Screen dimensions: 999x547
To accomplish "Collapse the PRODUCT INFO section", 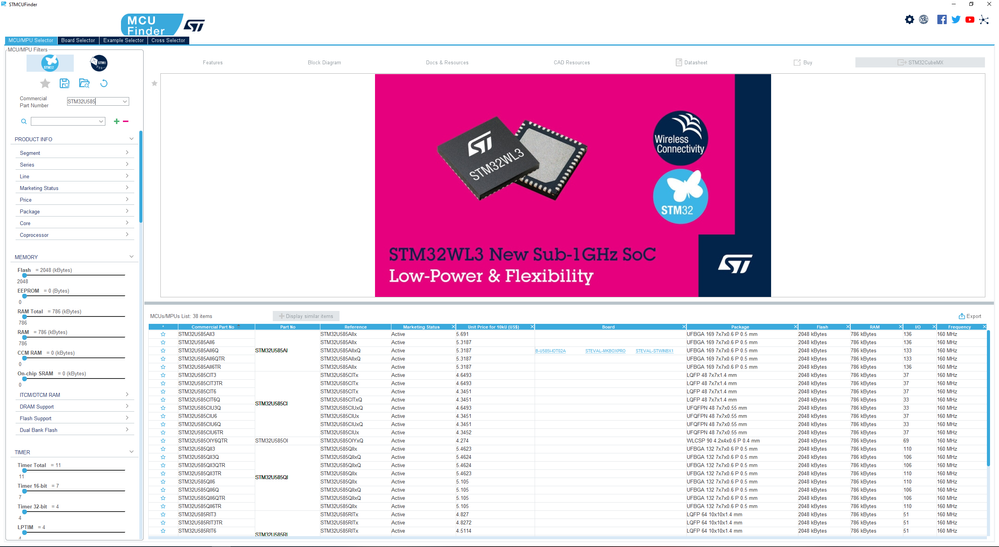I will pos(131,139).
